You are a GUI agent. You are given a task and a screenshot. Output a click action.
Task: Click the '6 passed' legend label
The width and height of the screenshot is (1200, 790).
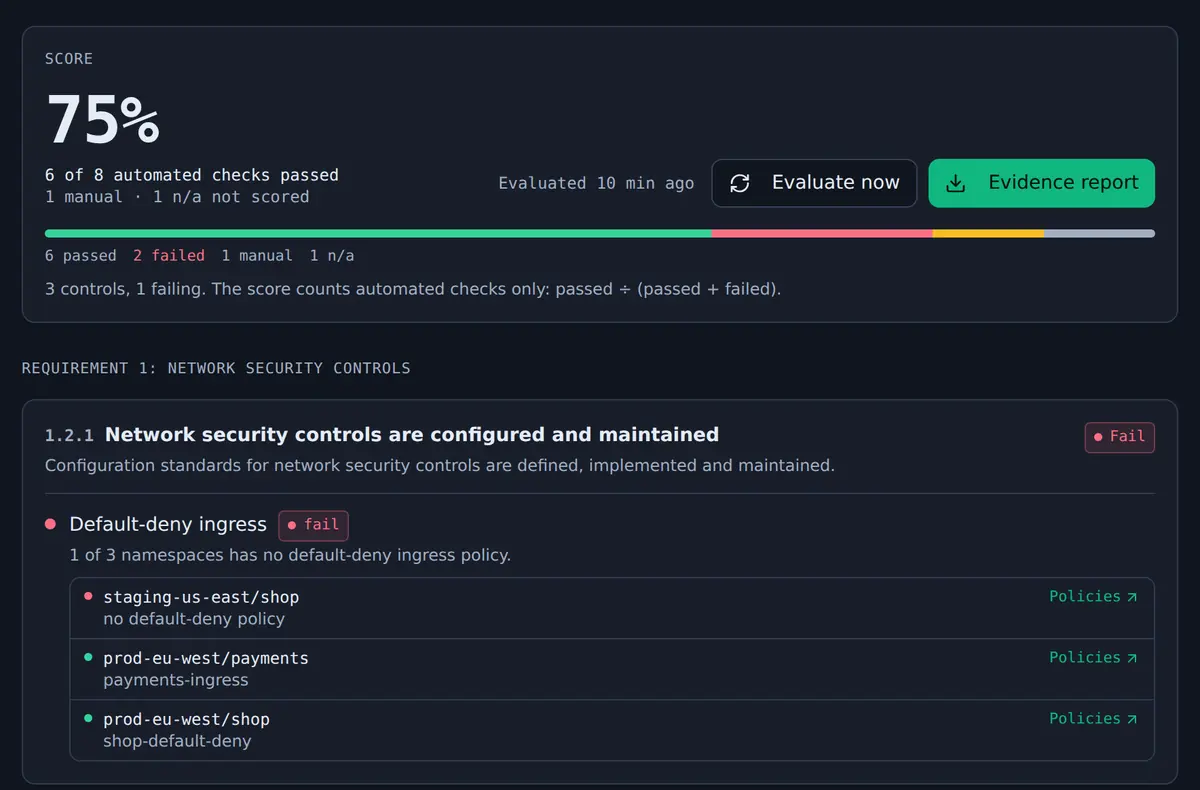coord(81,256)
